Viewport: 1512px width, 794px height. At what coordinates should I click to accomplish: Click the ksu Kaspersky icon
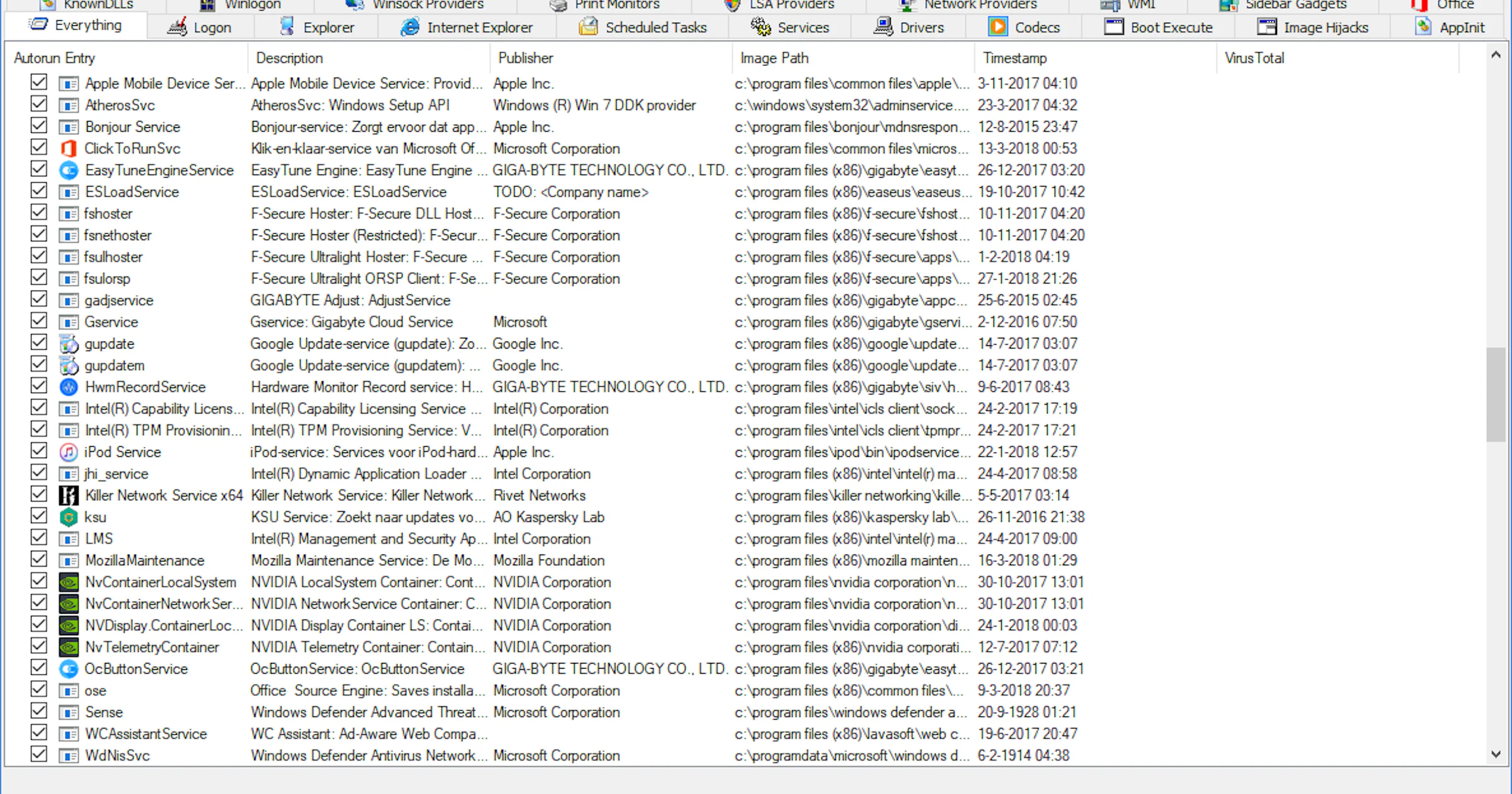[69, 517]
